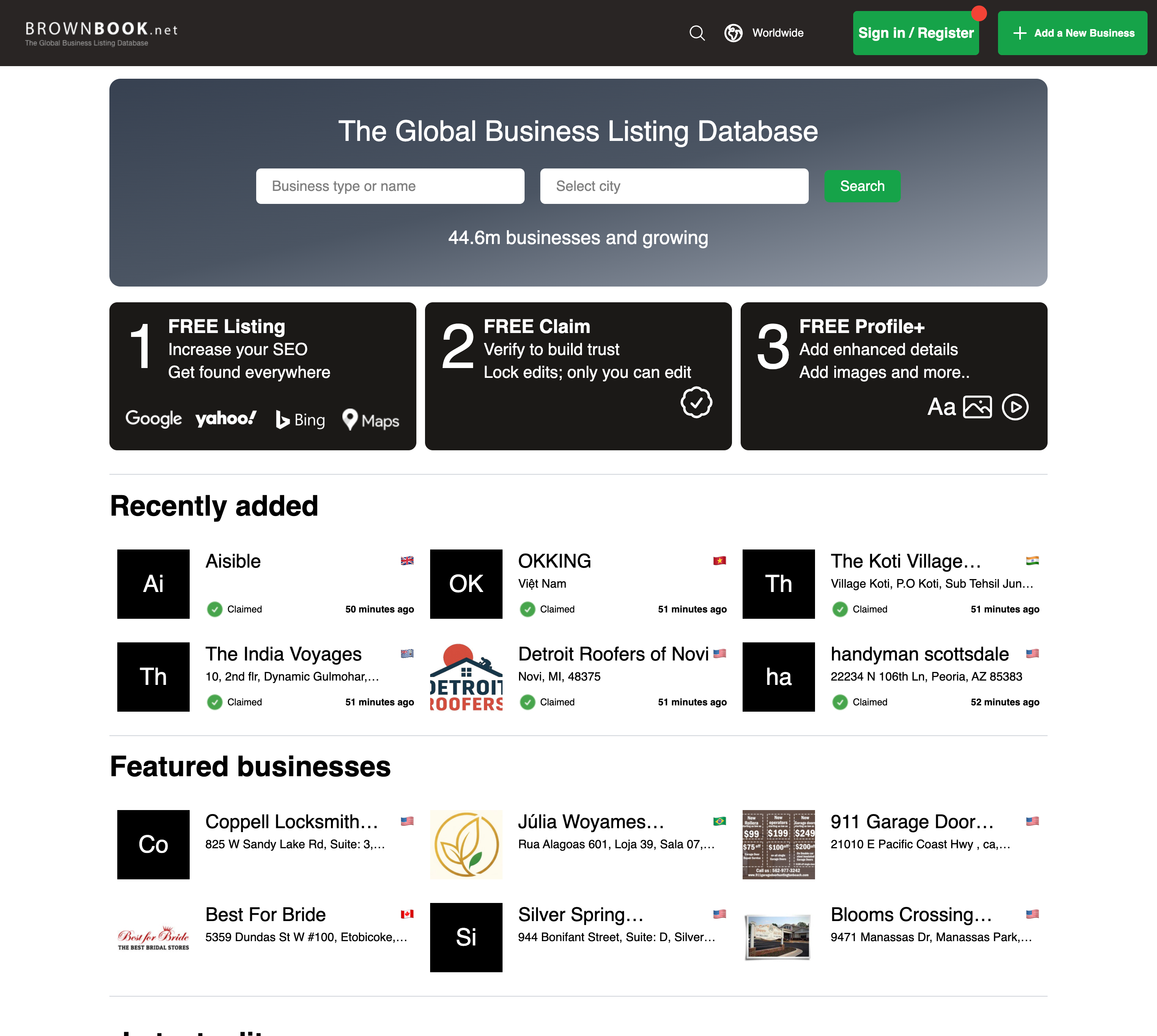Open the Coppell Locksmith listing title
1157x1036 pixels.
point(291,821)
